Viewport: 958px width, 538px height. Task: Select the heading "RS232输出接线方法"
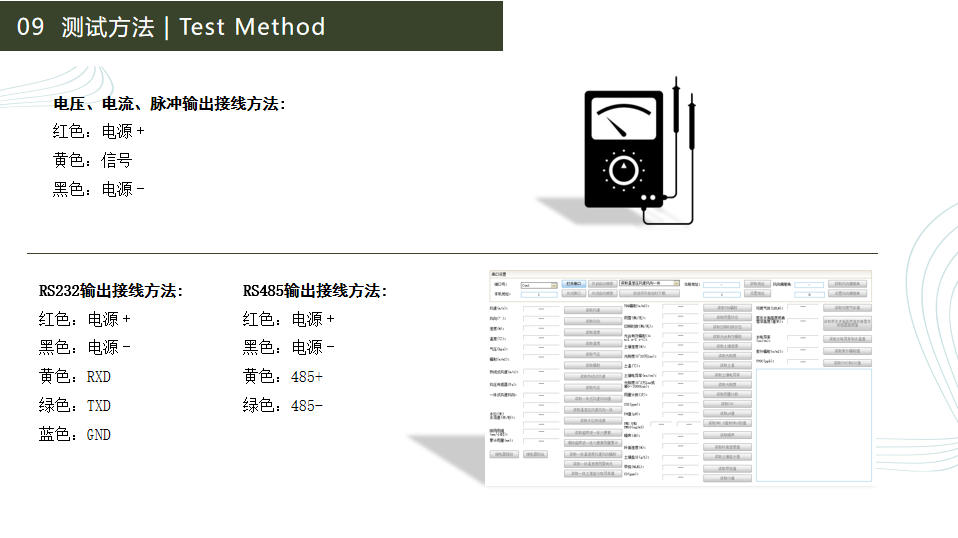[x=111, y=291]
